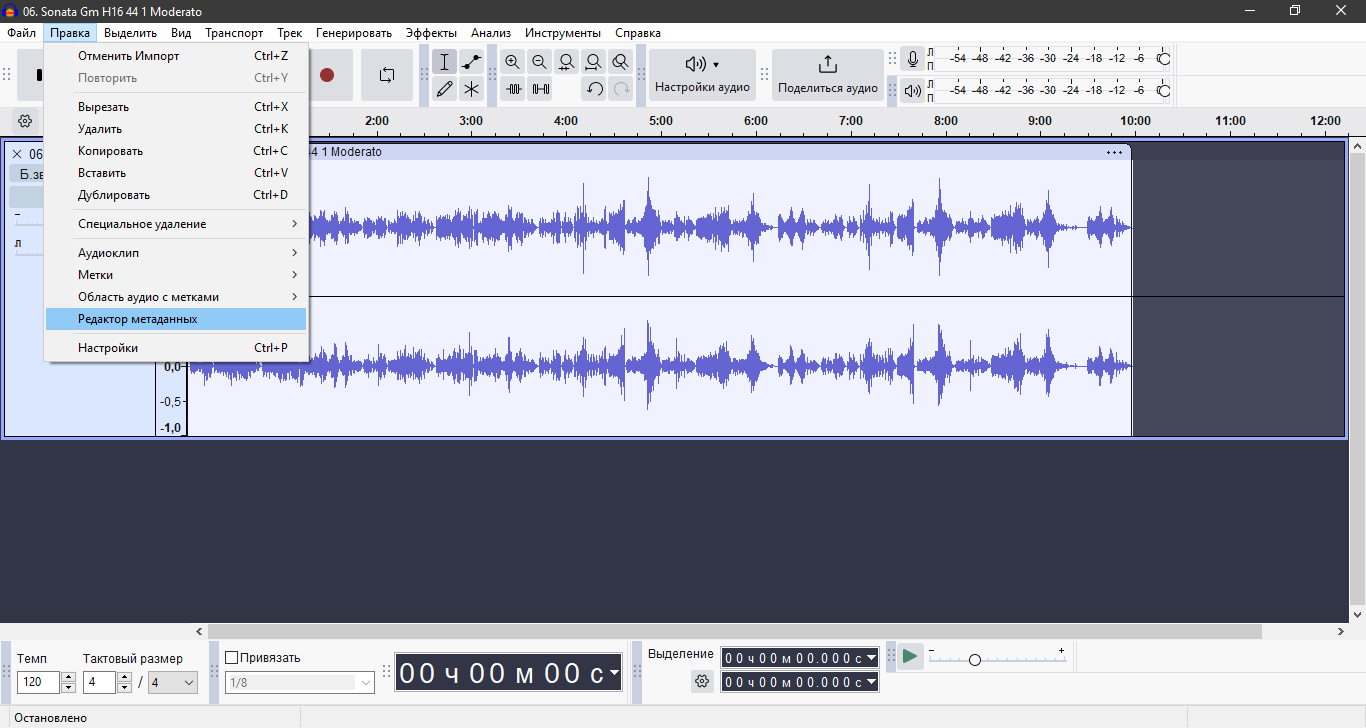Expand Специальное удаление submenu

click(x=176, y=224)
